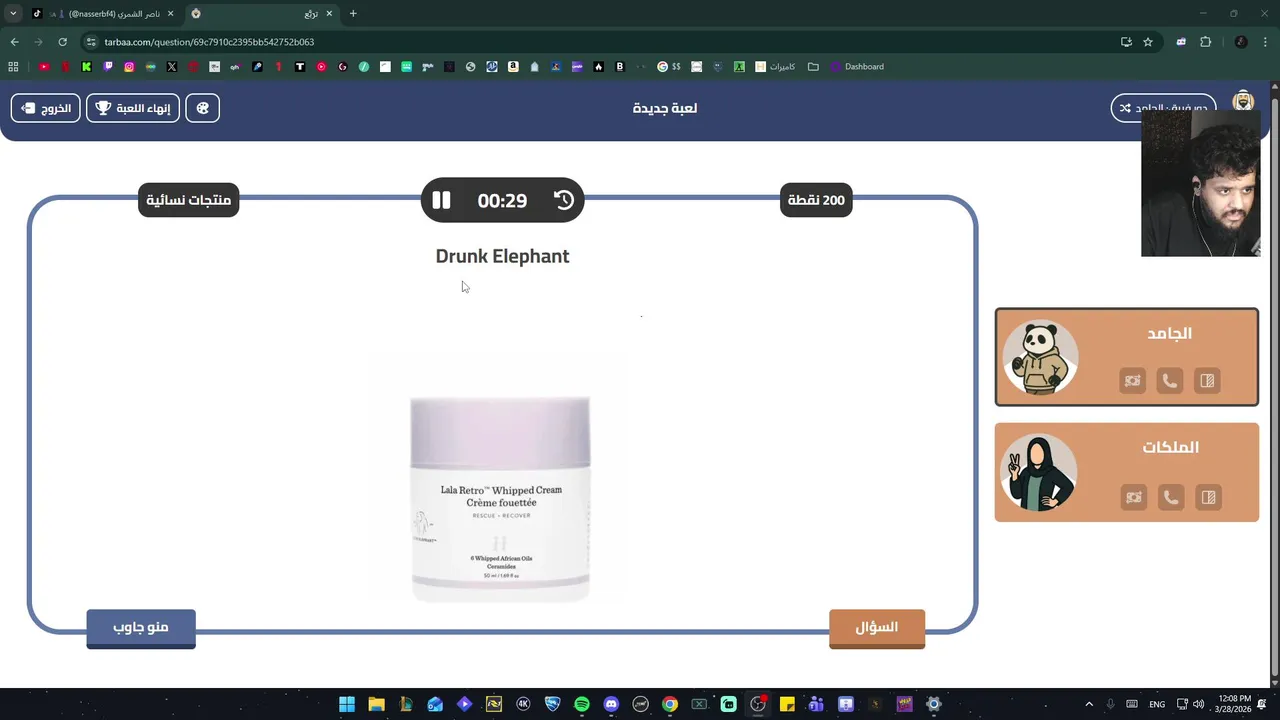Expand the tab search dropdown
Image resolution: width=1280 pixels, height=720 pixels.
(13, 14)
